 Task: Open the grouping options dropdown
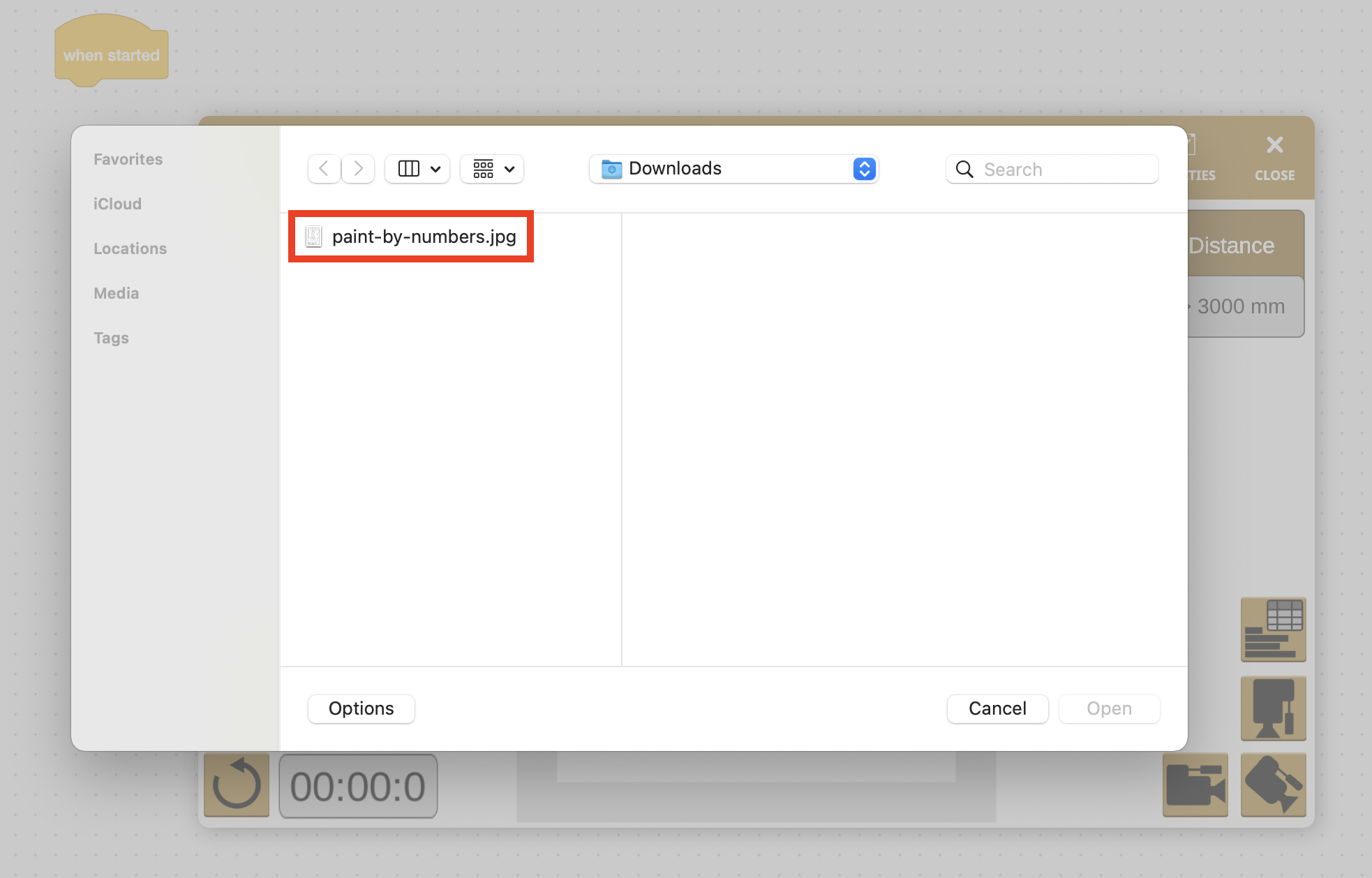(x=491, y=168)
